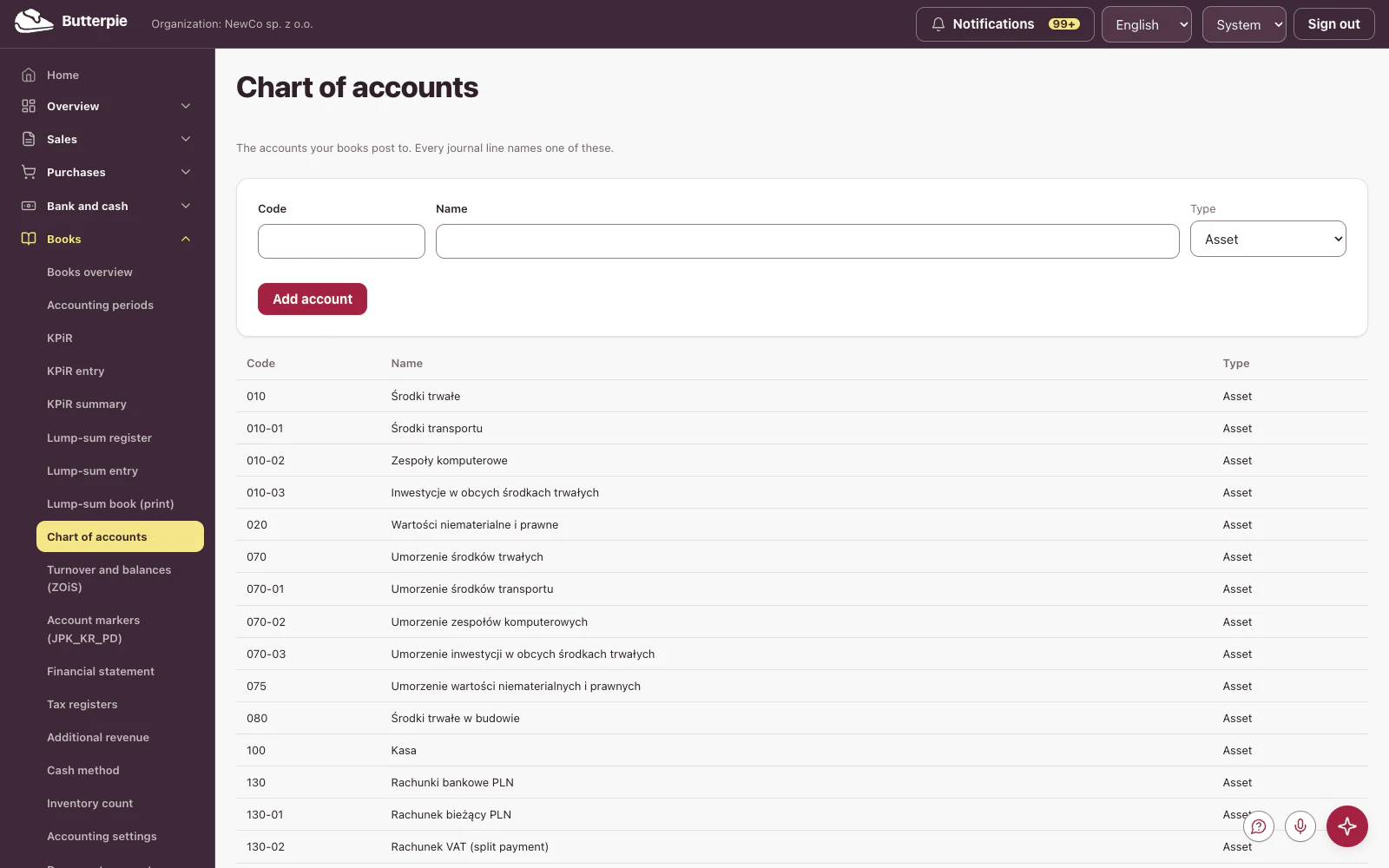Activate the microphone voice button
Image resolution: width=1389 pixels, height=868 pixels.
[1300, 826]
